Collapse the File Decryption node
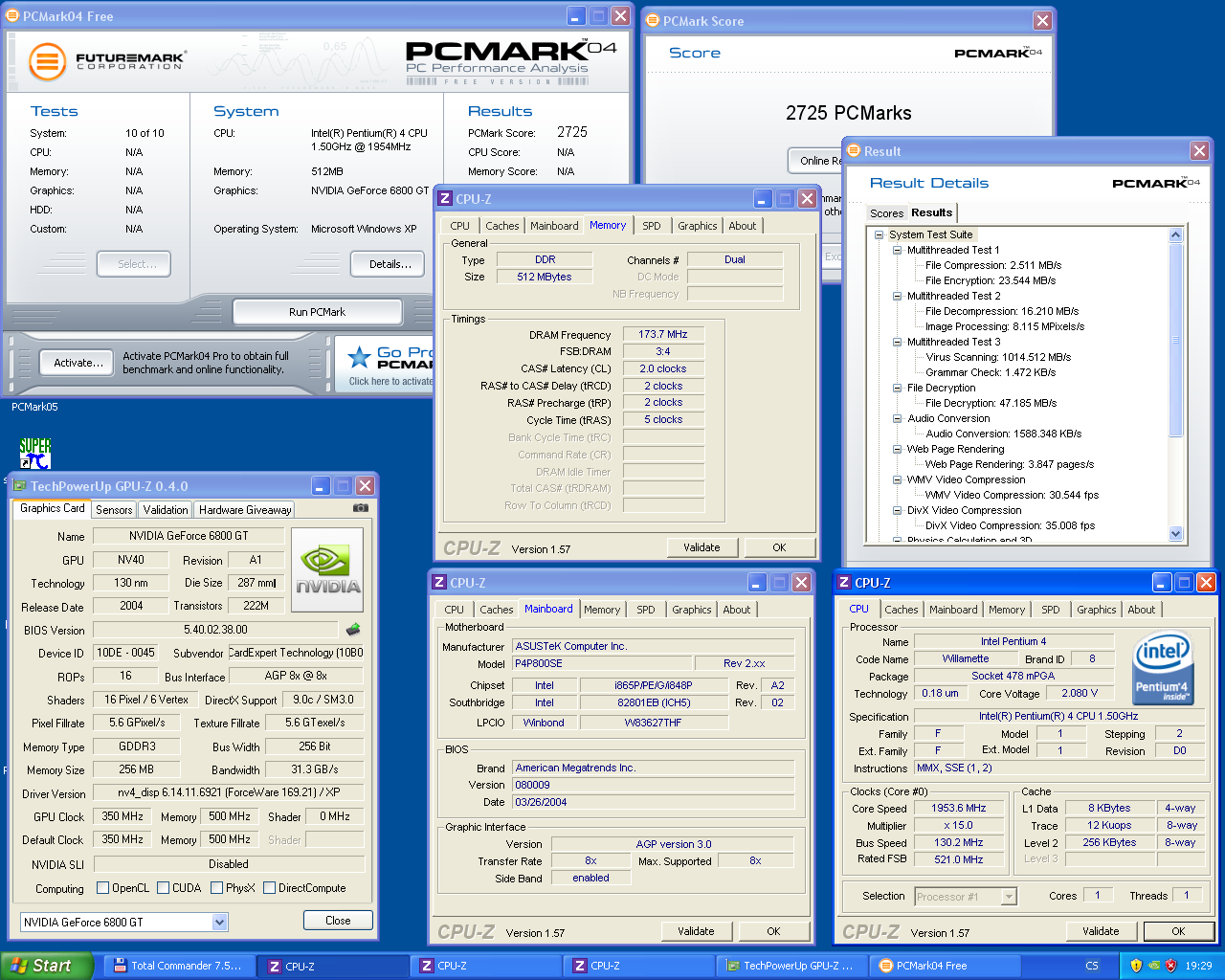The width and height of the screenshot is (1225, 980). [x=897, y=388]
